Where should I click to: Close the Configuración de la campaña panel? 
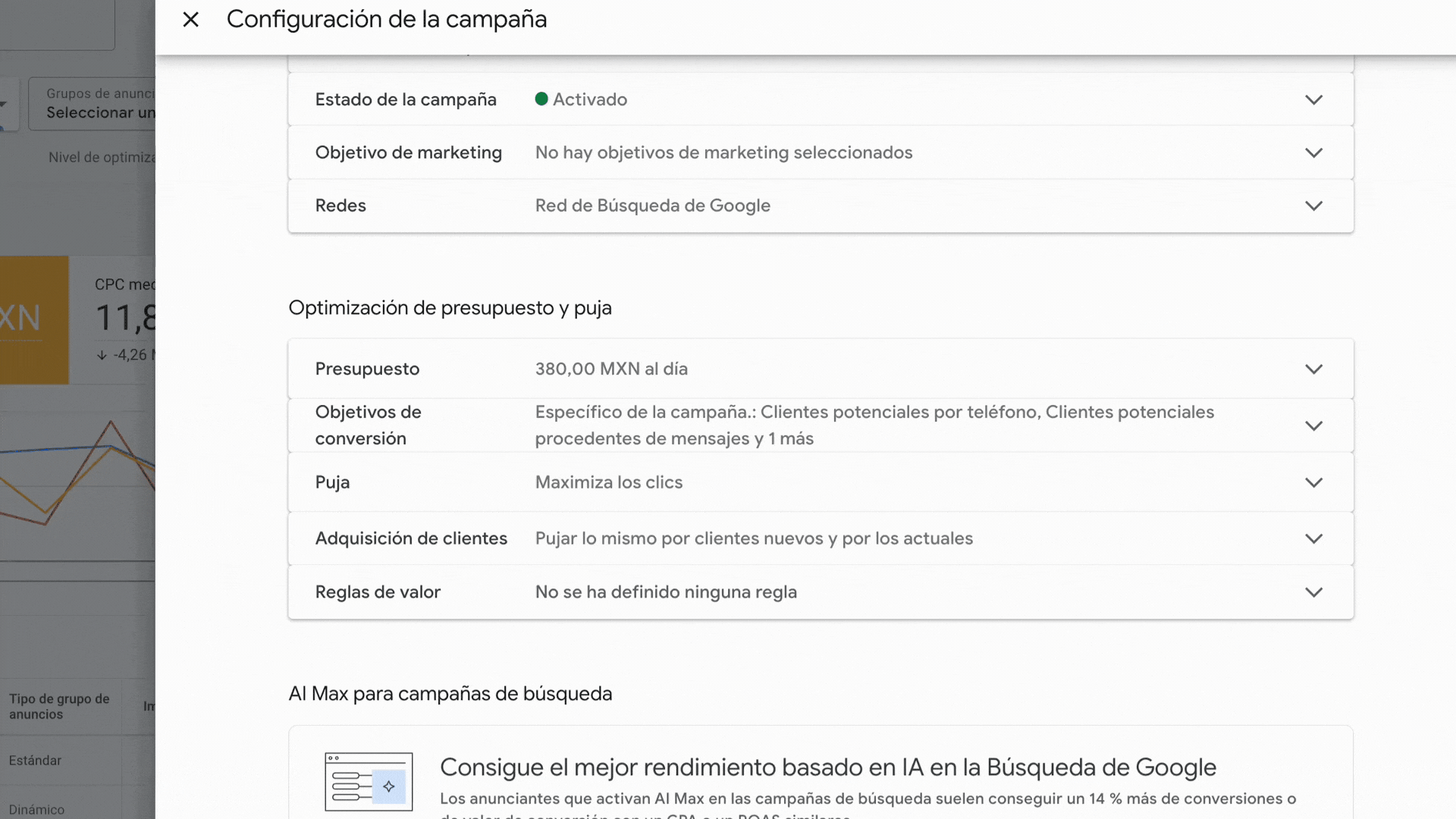click(190, 19)
